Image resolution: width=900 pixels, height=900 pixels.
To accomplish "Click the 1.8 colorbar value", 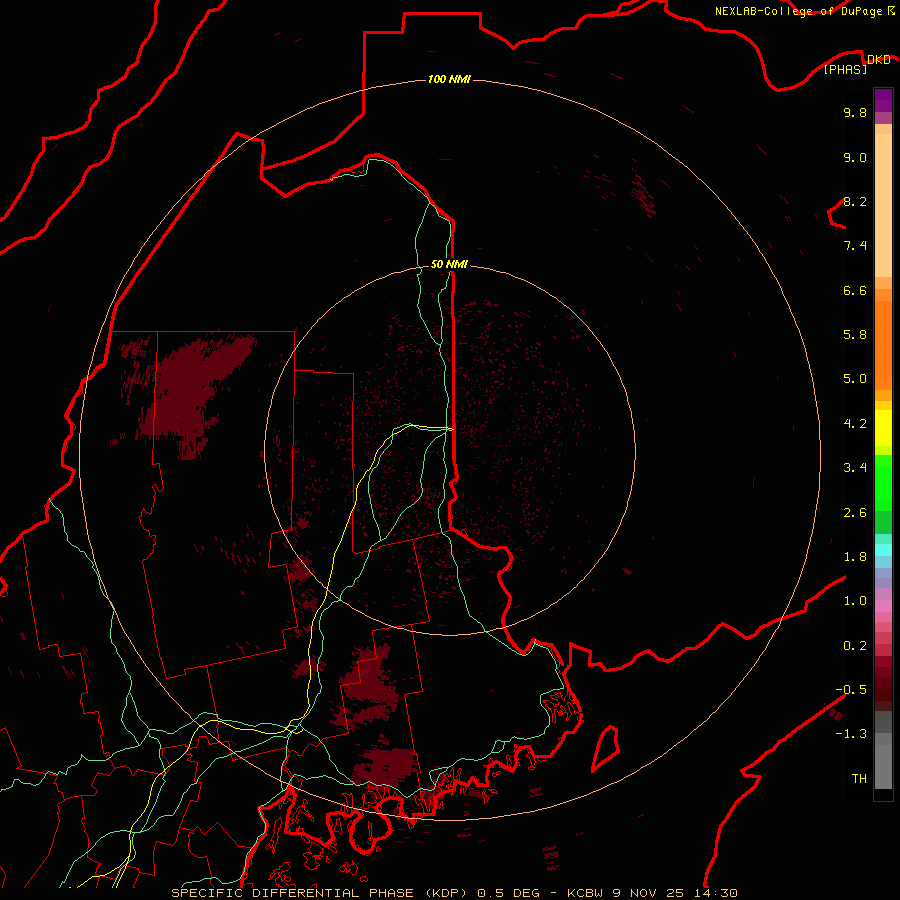I will pos(855,557).
